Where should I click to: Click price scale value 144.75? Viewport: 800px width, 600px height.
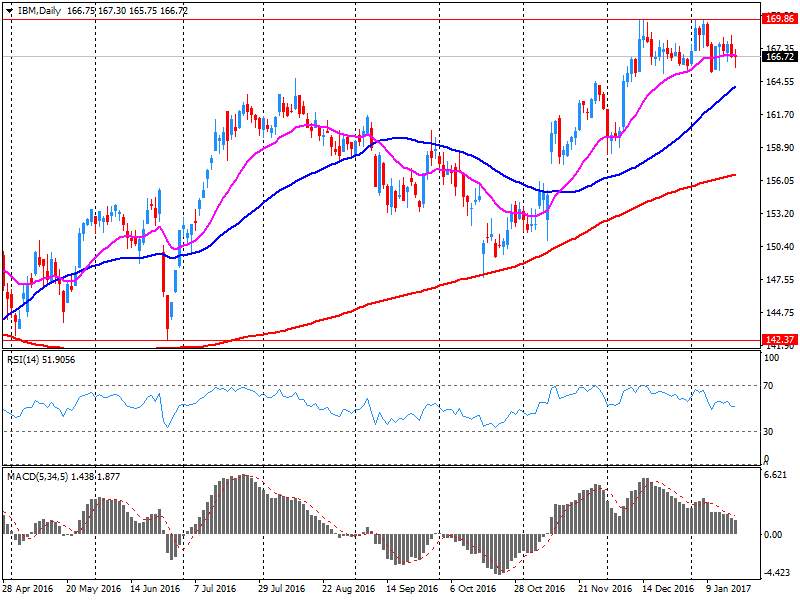pos(780,312)
